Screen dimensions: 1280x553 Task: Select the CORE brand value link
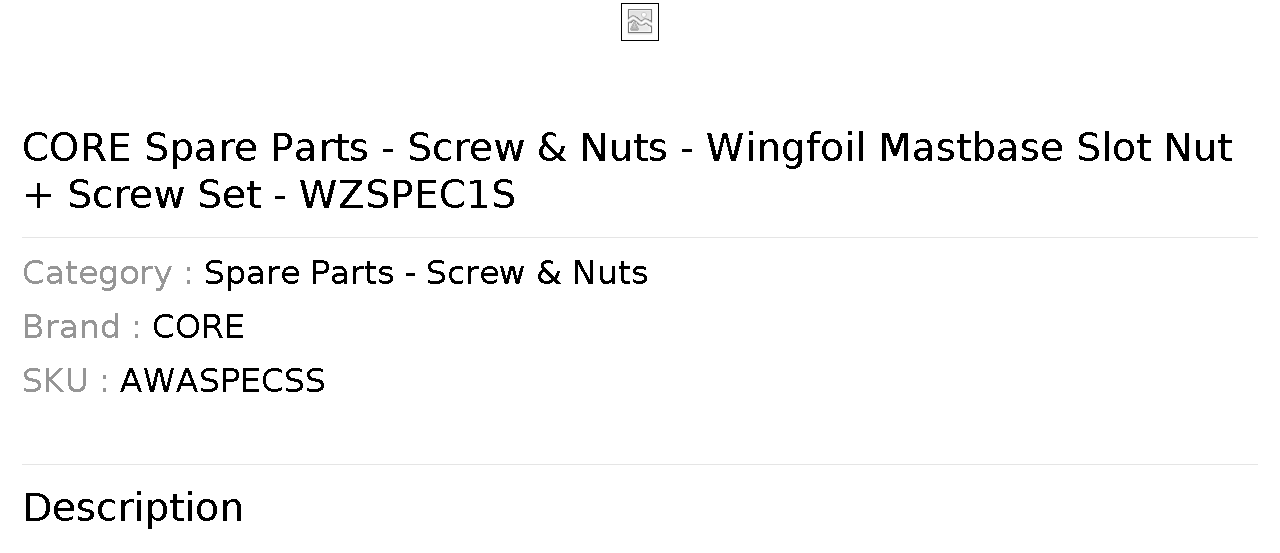[198, 327]
